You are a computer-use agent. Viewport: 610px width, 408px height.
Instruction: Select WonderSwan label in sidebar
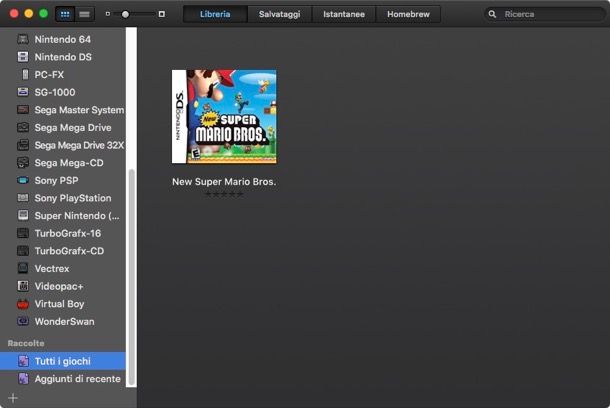click(x=64, y=322)
